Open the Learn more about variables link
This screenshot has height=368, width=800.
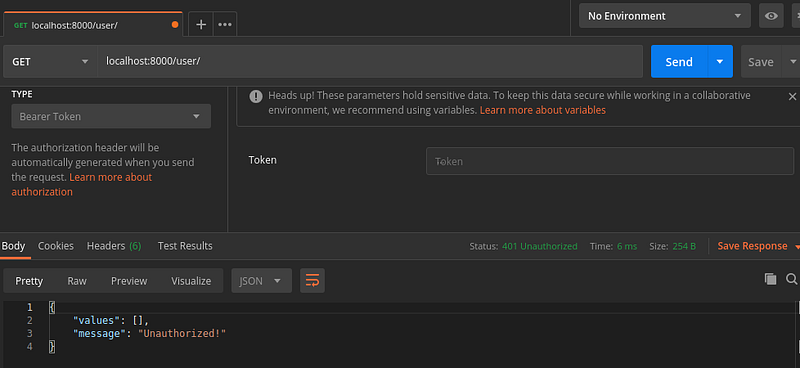(x=543, y=110)
